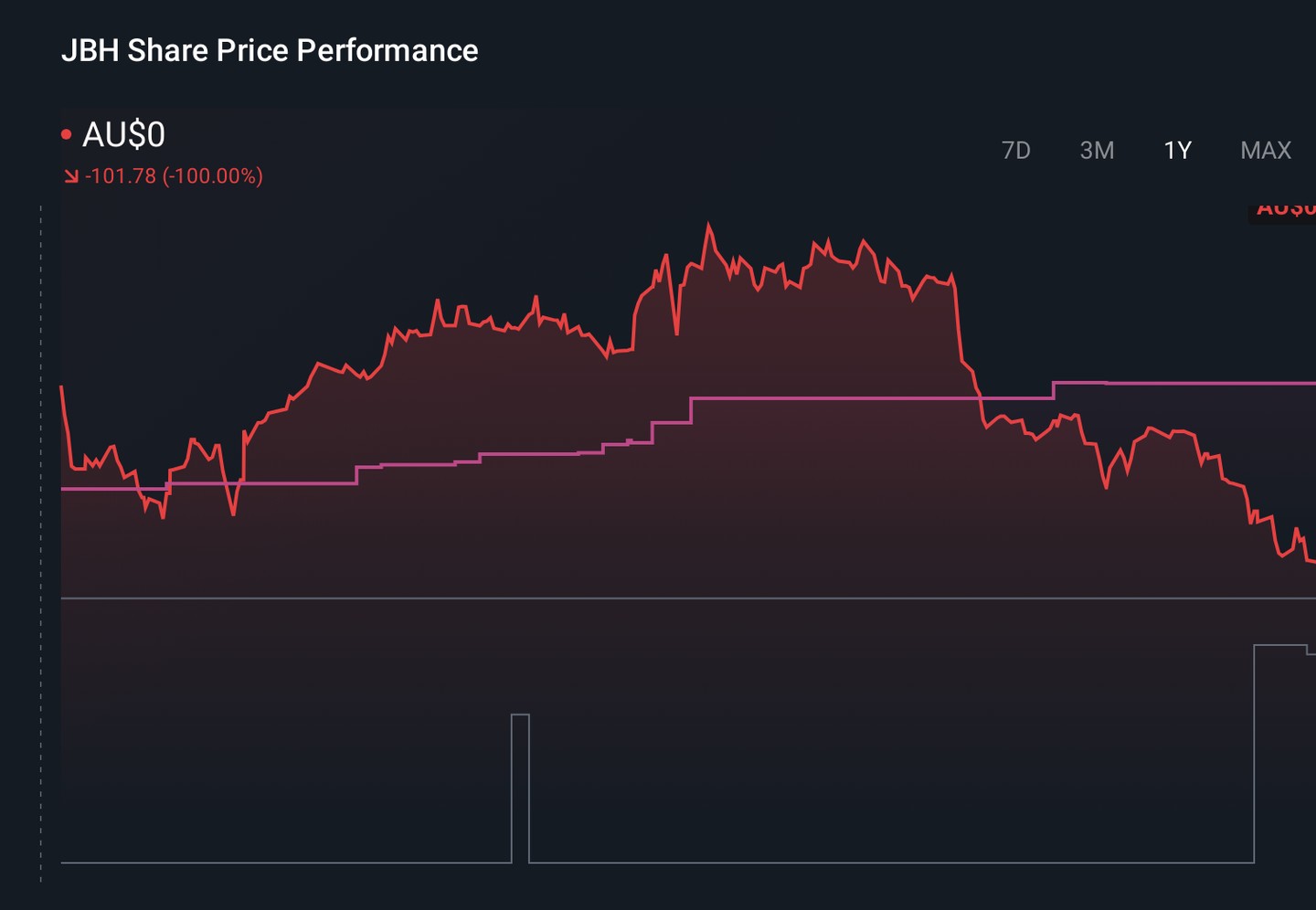Click the -101.78 (-100.00%) change text
The image size is (1316, 910).
(x=174, y=175)
